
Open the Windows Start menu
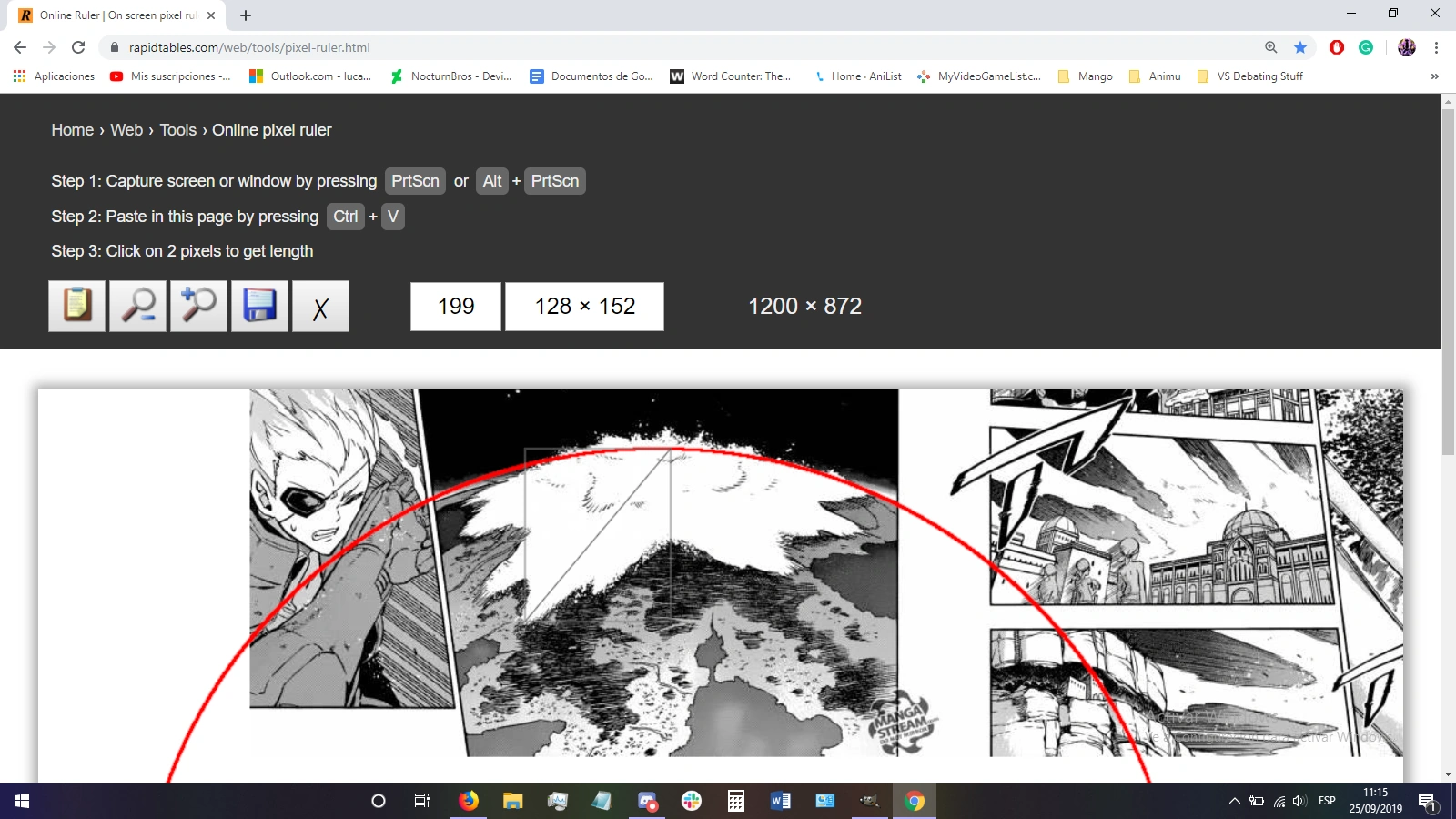(x=22, y=801)
